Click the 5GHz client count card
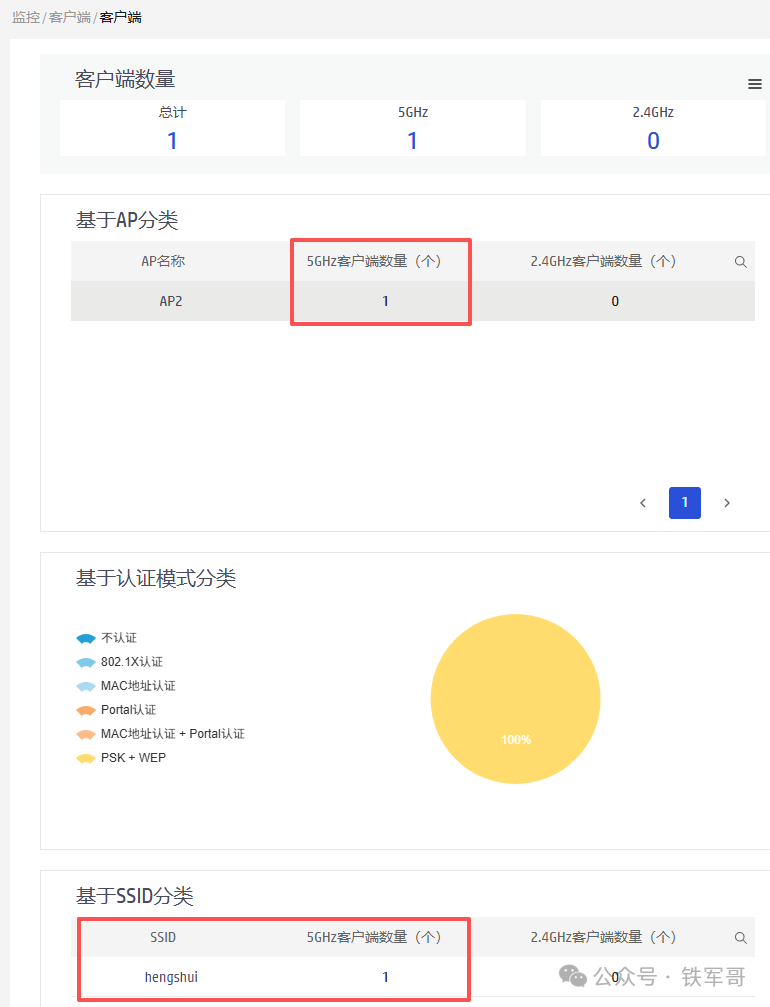770x1007 pixels. pyautogui.click(x=412, y=128)
